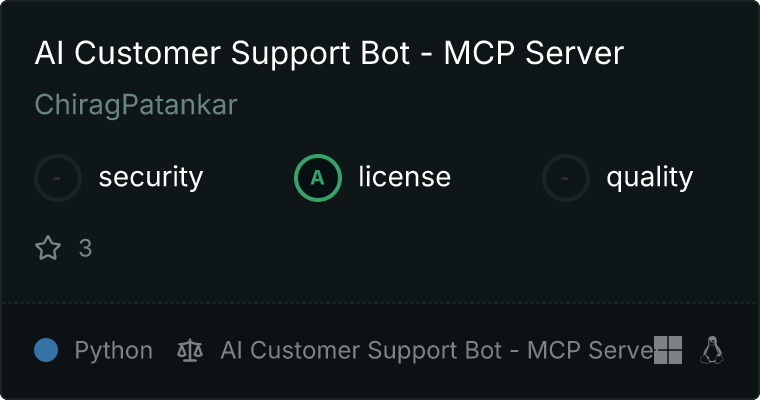This screenshot has width=760, height=400.
Task: Click the blue Python language dot
Action: pos(46,350)
